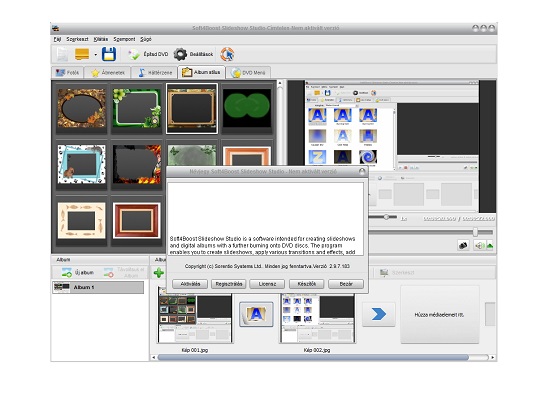Image resolution: width=550 pixels, height=394 pixels.
Task: Click the Regisztrálás button
Action: point(229,284)
